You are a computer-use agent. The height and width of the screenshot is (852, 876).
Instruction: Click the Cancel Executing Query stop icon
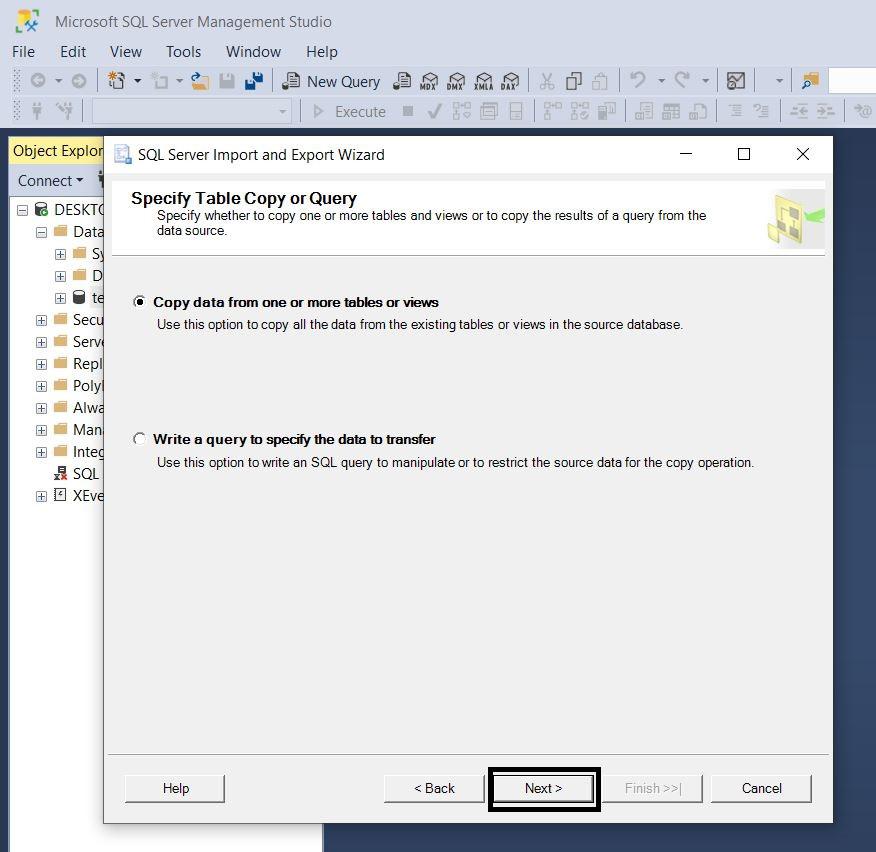coord(408,111)
